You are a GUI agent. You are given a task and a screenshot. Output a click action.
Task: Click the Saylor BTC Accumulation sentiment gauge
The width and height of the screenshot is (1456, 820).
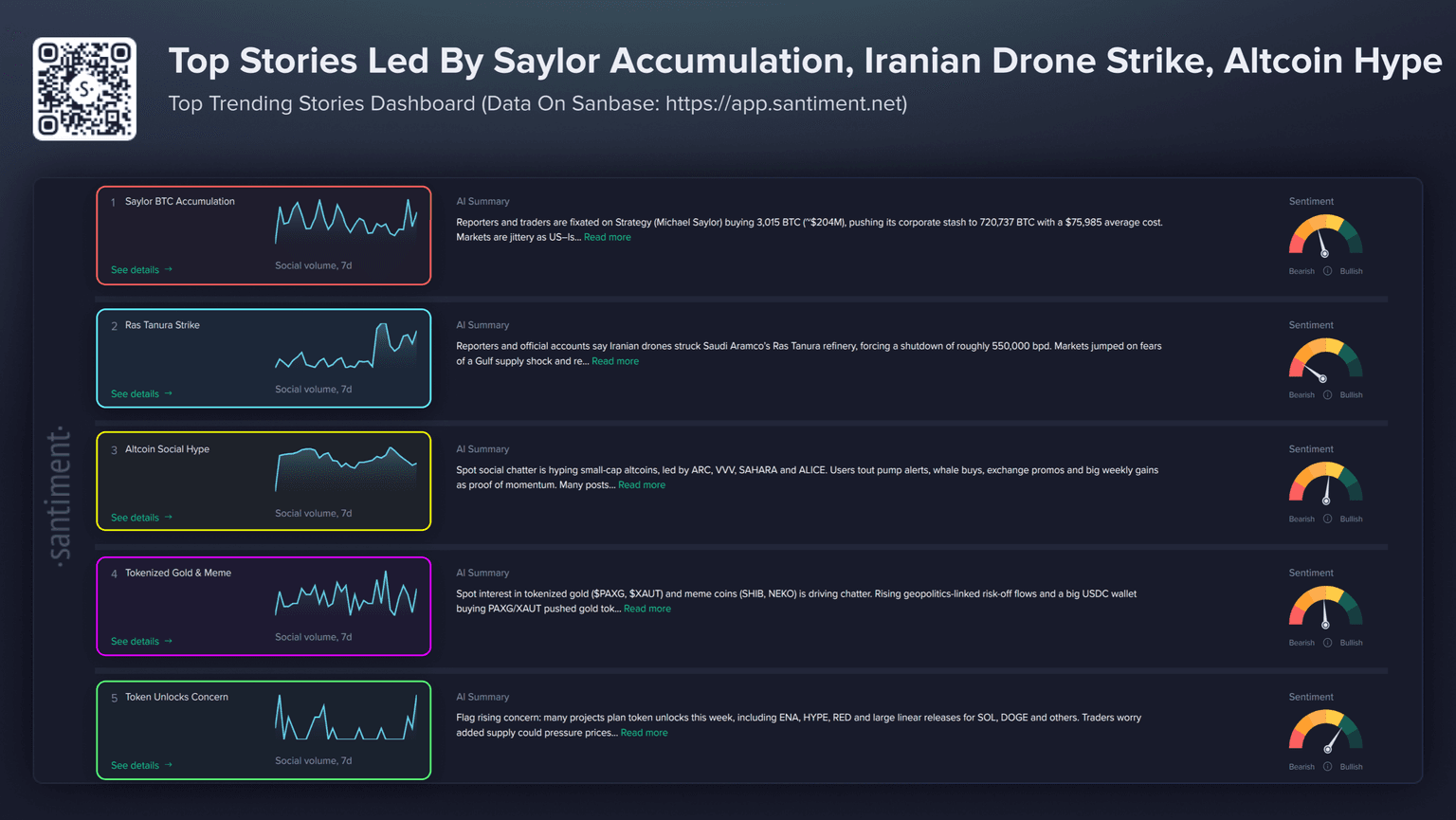pos(1325,237)
